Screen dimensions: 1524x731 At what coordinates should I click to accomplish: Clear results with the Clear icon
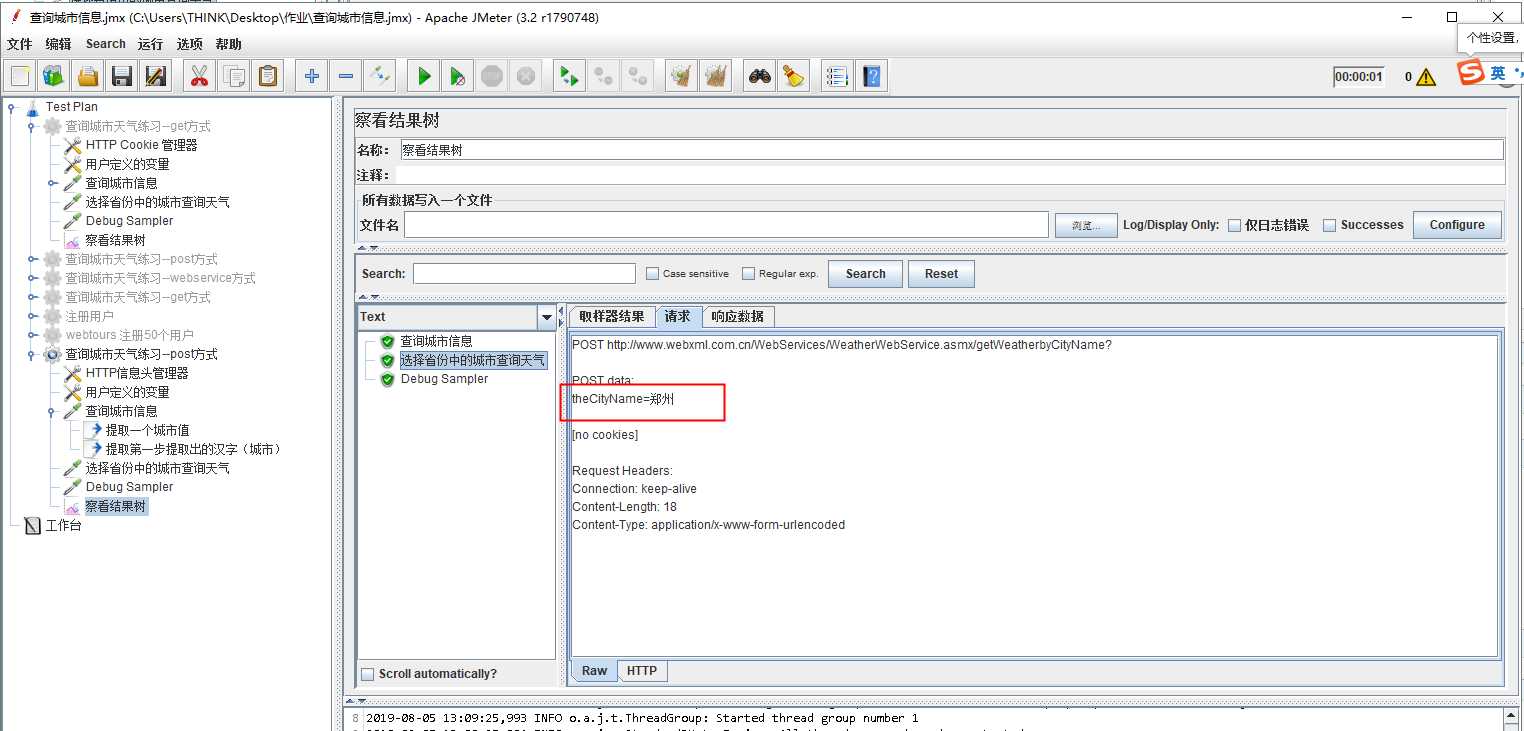tap(681, 76)
